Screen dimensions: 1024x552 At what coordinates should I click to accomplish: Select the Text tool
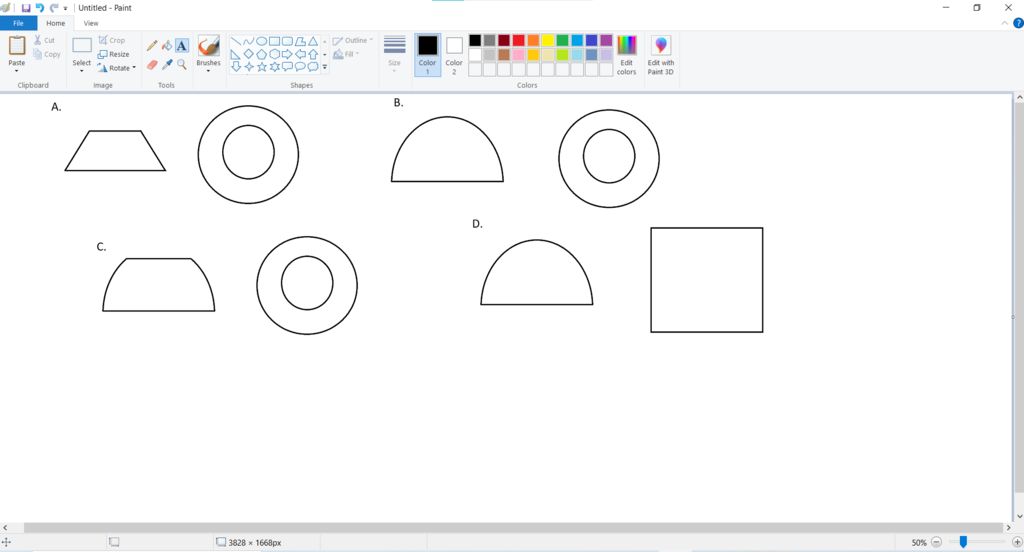[x=182, y=45]
